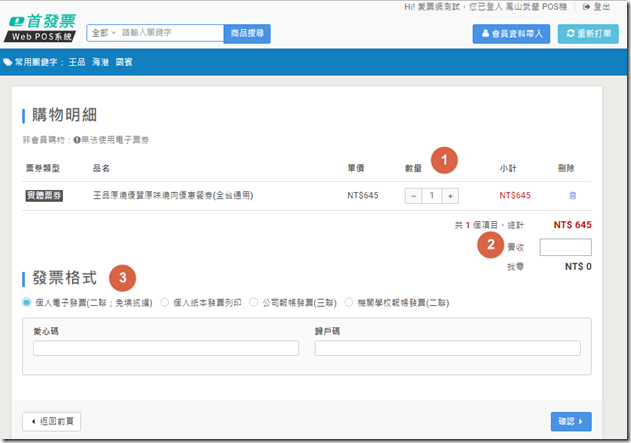Open the 全部 category dropdown
Screen dimensions: 631x443
point(103,33)
